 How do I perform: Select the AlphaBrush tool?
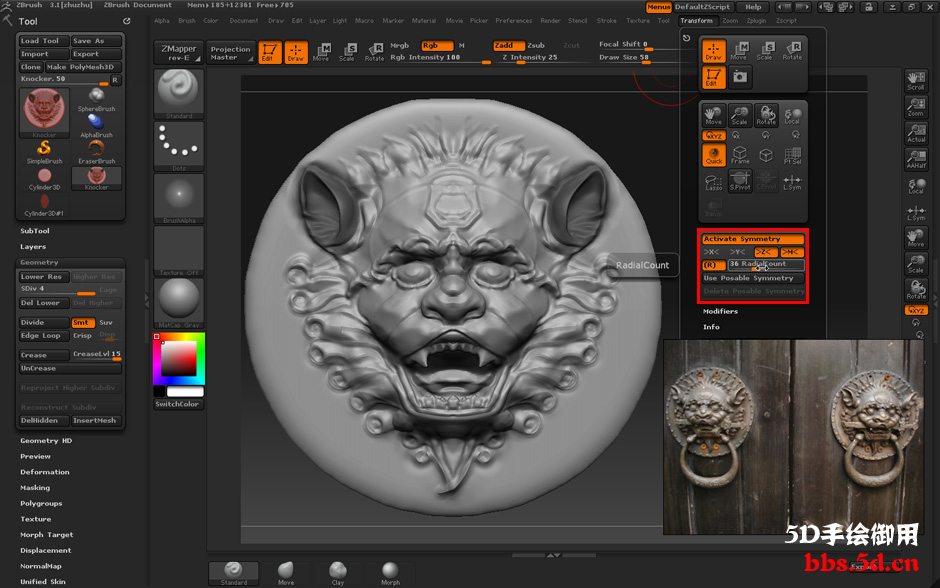(x=97, y=126)
